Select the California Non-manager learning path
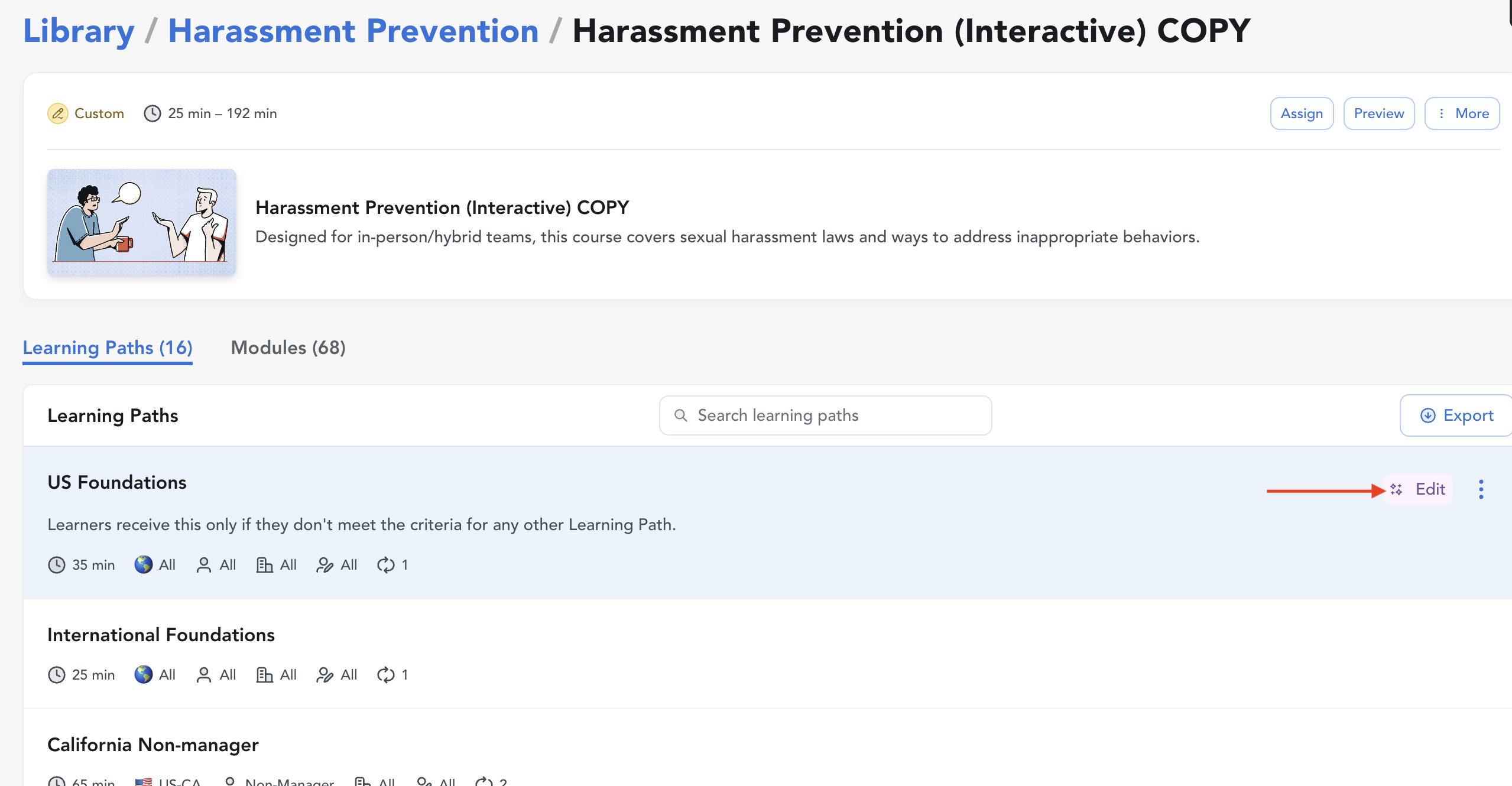Image resolution: width=1512 pixels, height=786 pixels. click(x=153, y=745)
